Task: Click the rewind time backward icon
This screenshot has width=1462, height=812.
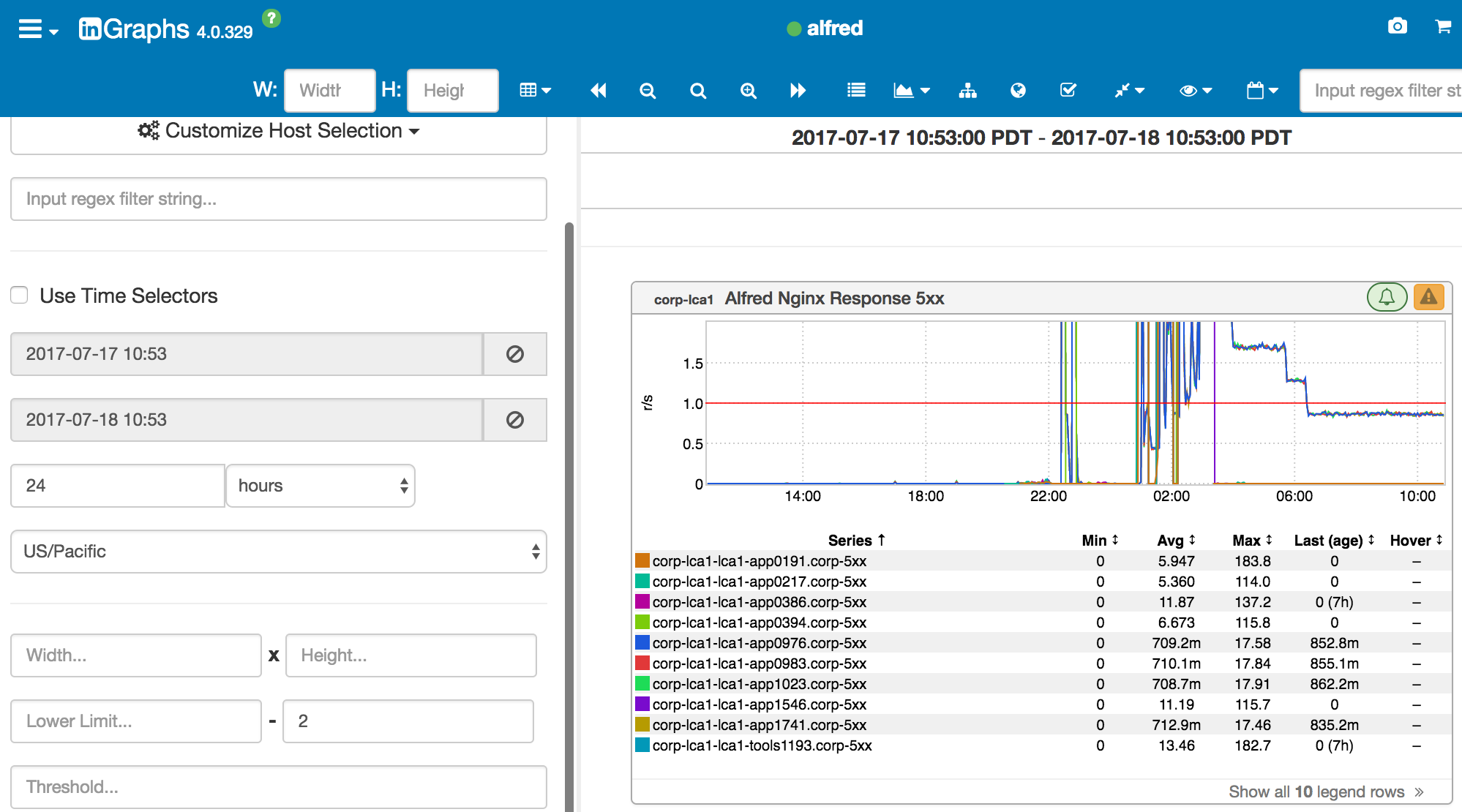Action: (598, 91)
